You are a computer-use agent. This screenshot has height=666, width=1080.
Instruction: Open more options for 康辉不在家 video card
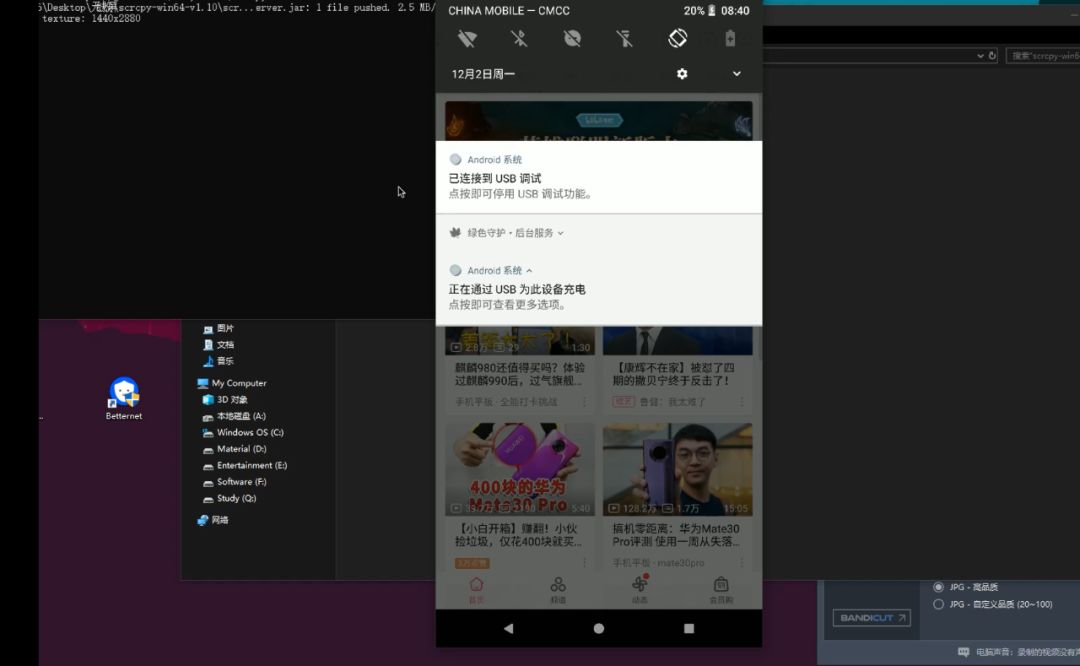click(x=742, y=402)
